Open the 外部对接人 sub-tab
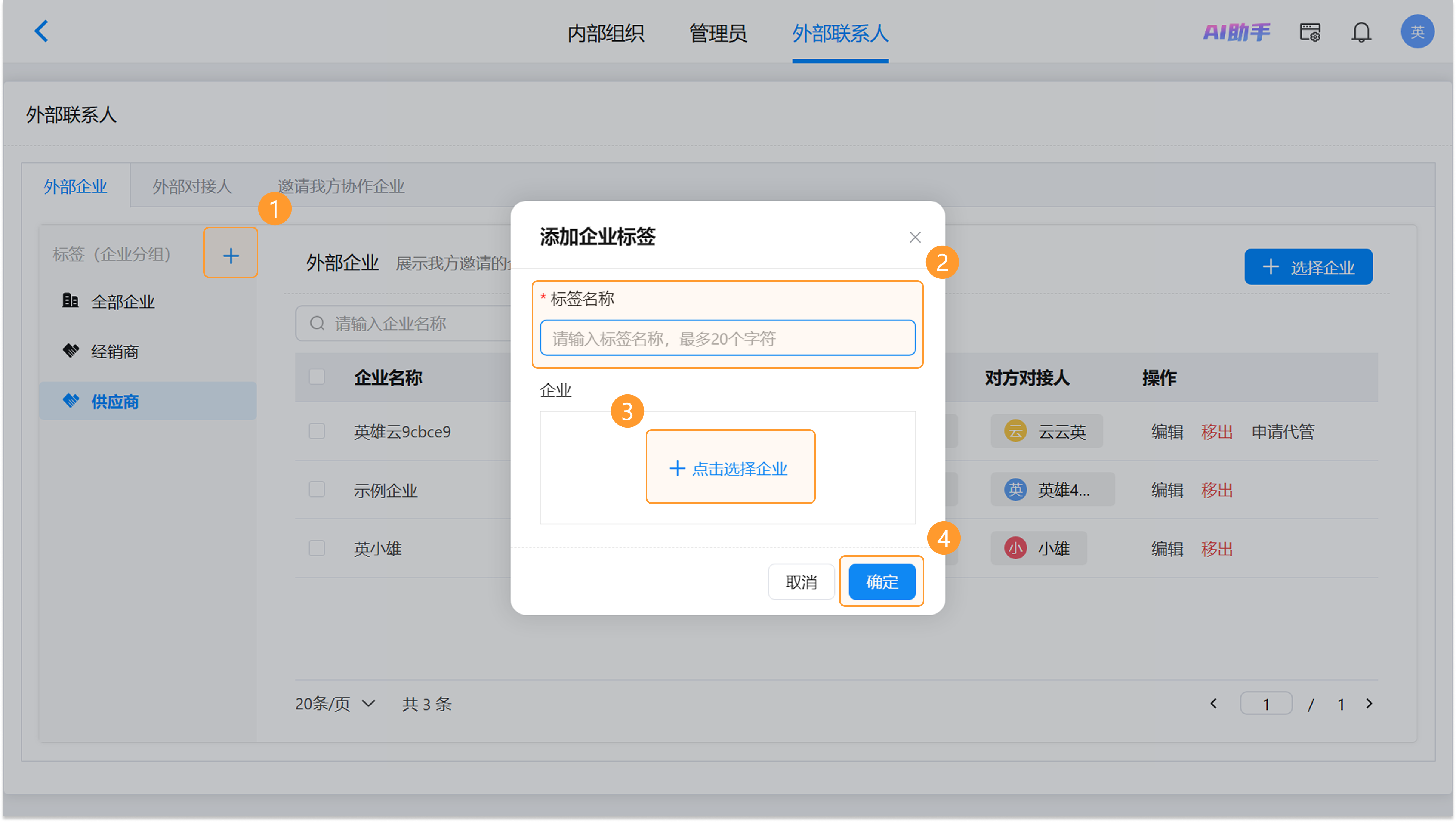This screenshot has height=822, width=1456. click(192, 186)
